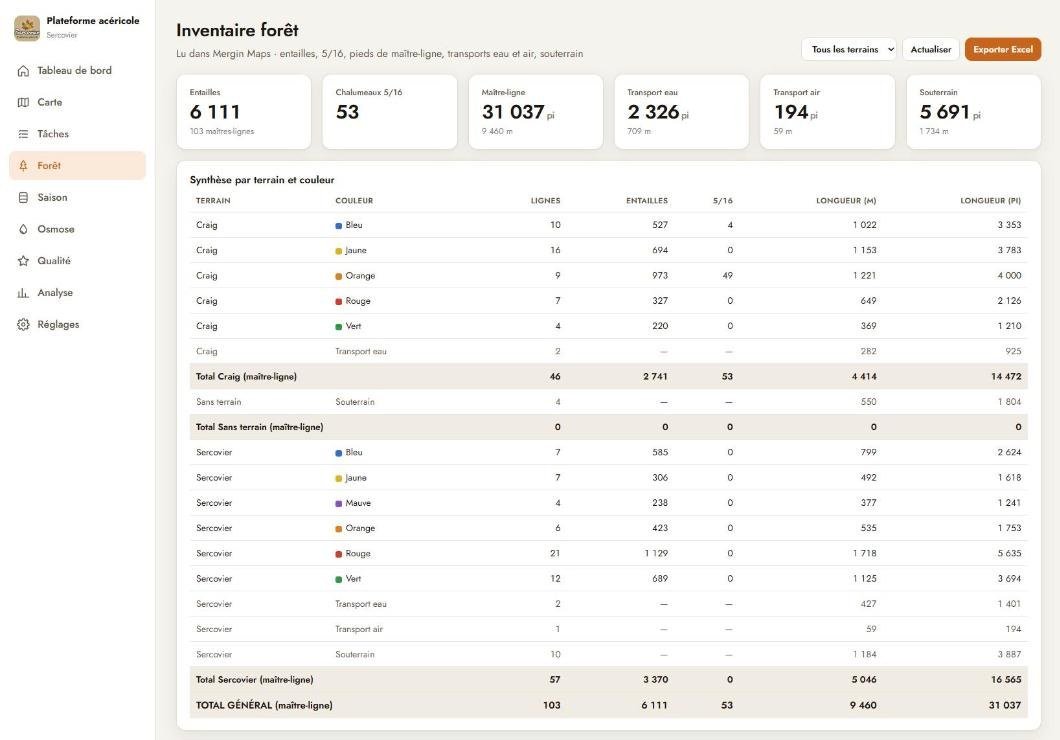The width and height of the screenshot is (1060, 740).
Task: Open the Carte menu item
Action: [77, 103]
